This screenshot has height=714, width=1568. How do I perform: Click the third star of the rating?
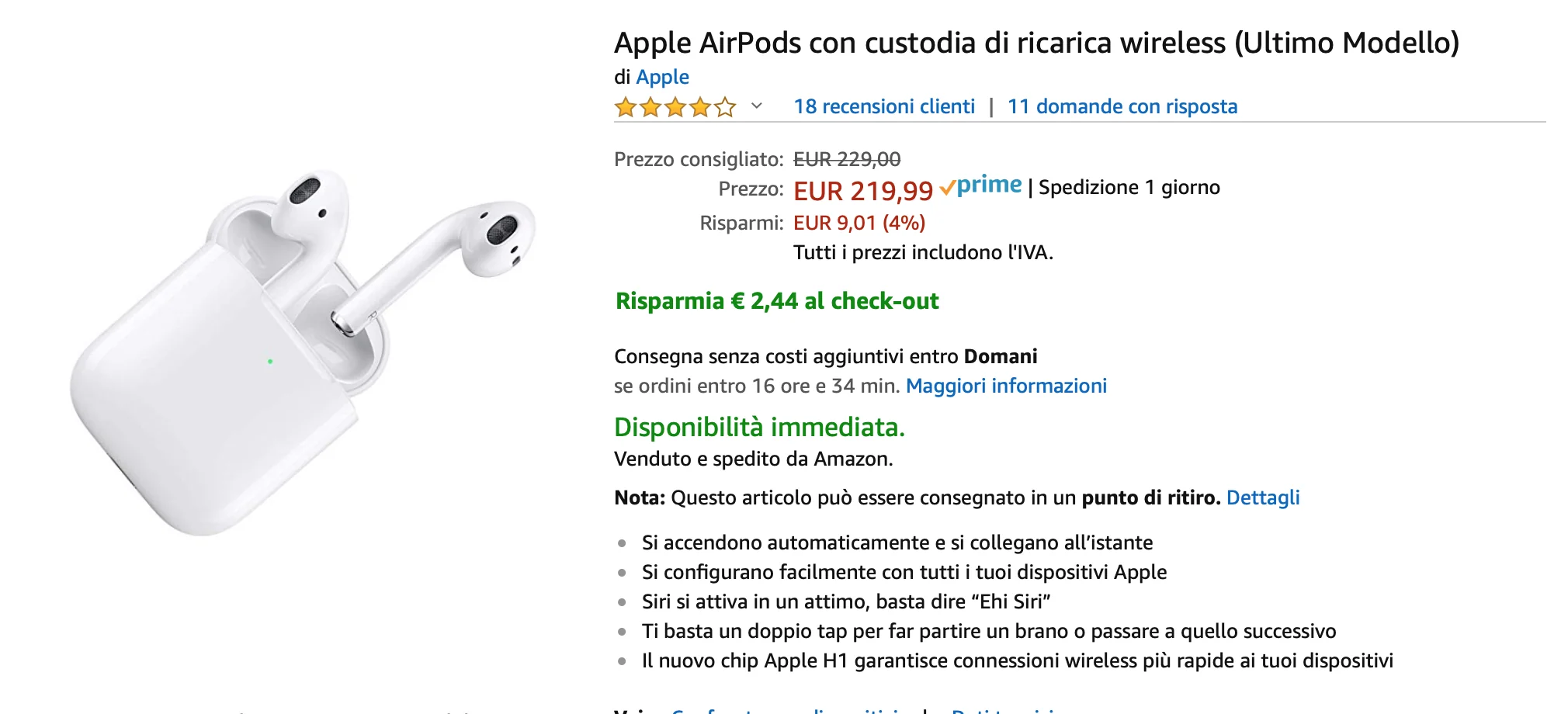[x=675, y=106]
